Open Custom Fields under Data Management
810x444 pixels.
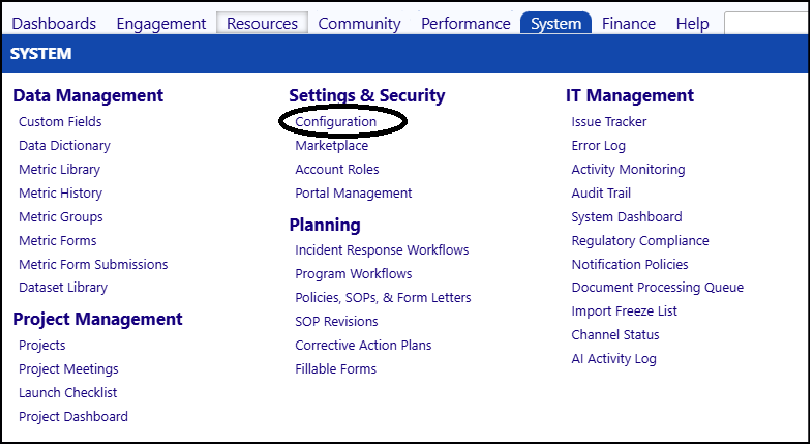coord(60,121)
